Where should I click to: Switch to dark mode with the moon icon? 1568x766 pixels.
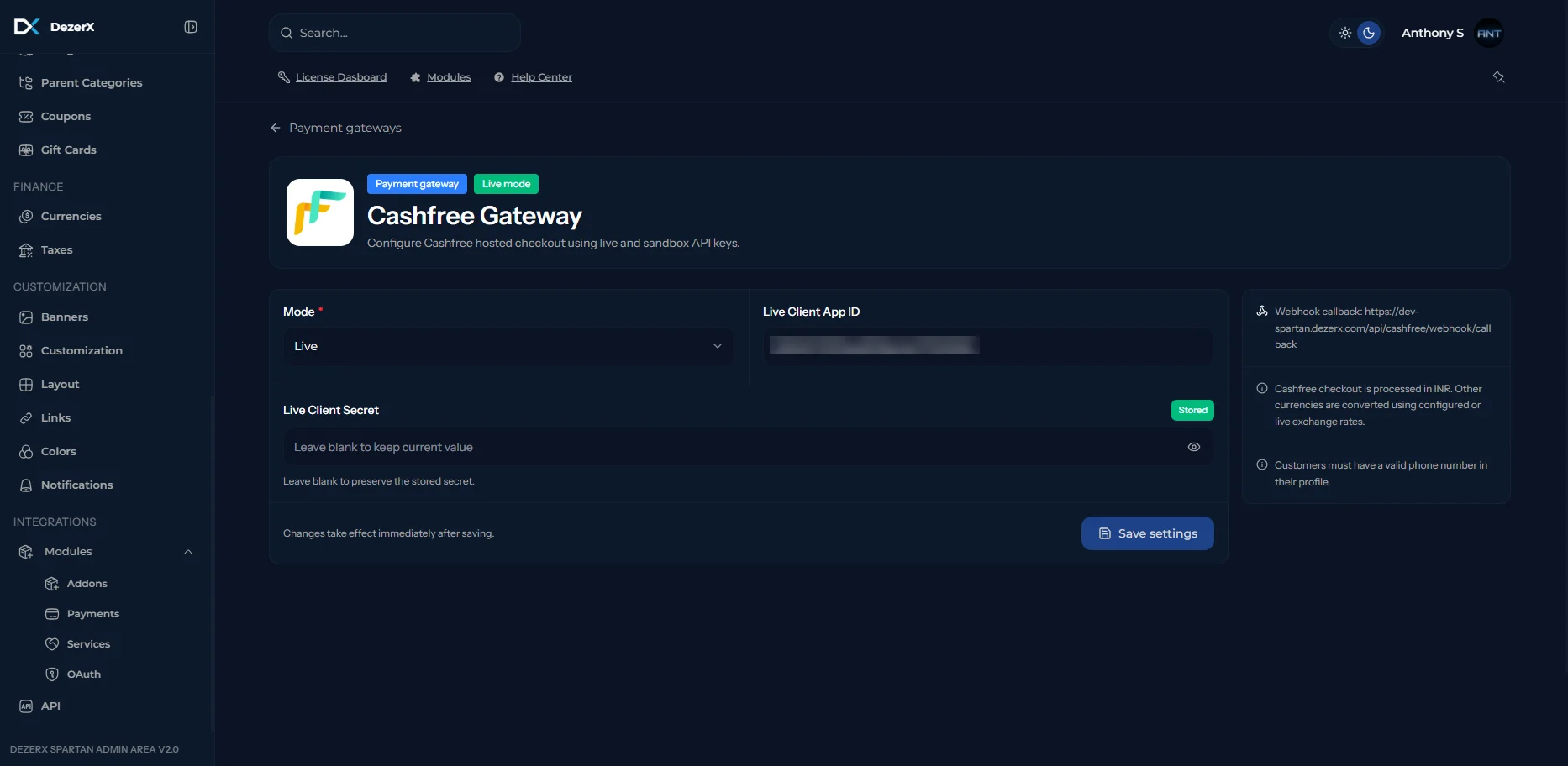tap(1369, 33)
